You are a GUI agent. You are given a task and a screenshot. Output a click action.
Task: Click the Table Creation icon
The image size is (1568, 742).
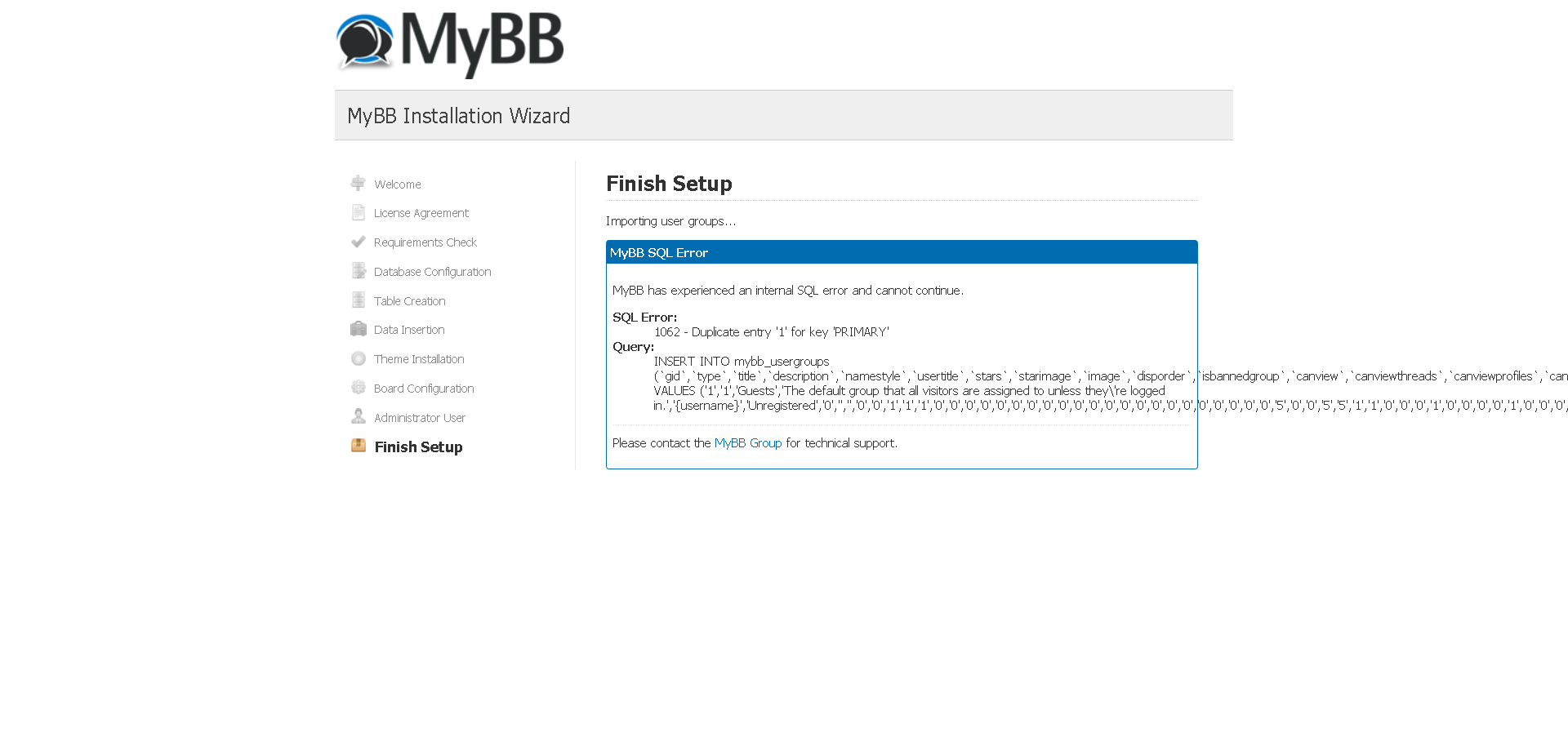[x=358, y=300]
